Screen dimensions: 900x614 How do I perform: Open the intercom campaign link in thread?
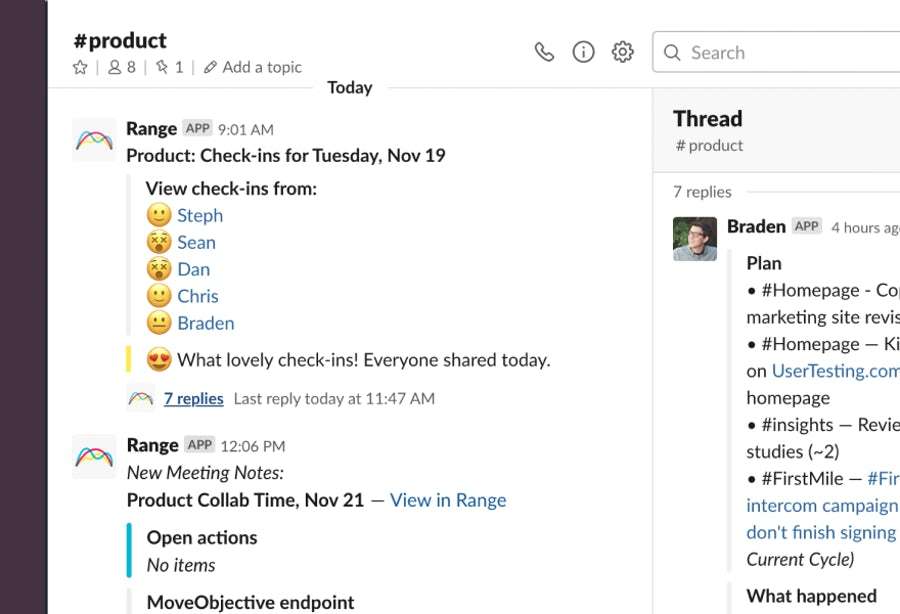pyautogui.click(x=822, y=506)
